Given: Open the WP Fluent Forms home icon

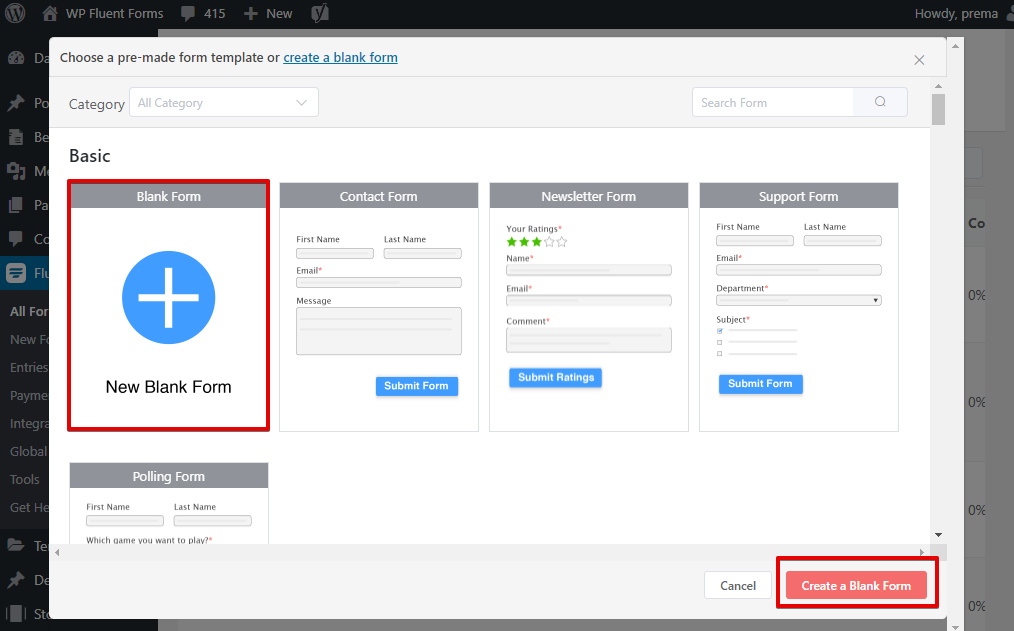Looking at the screenshot, I should (x=50, y=14).
